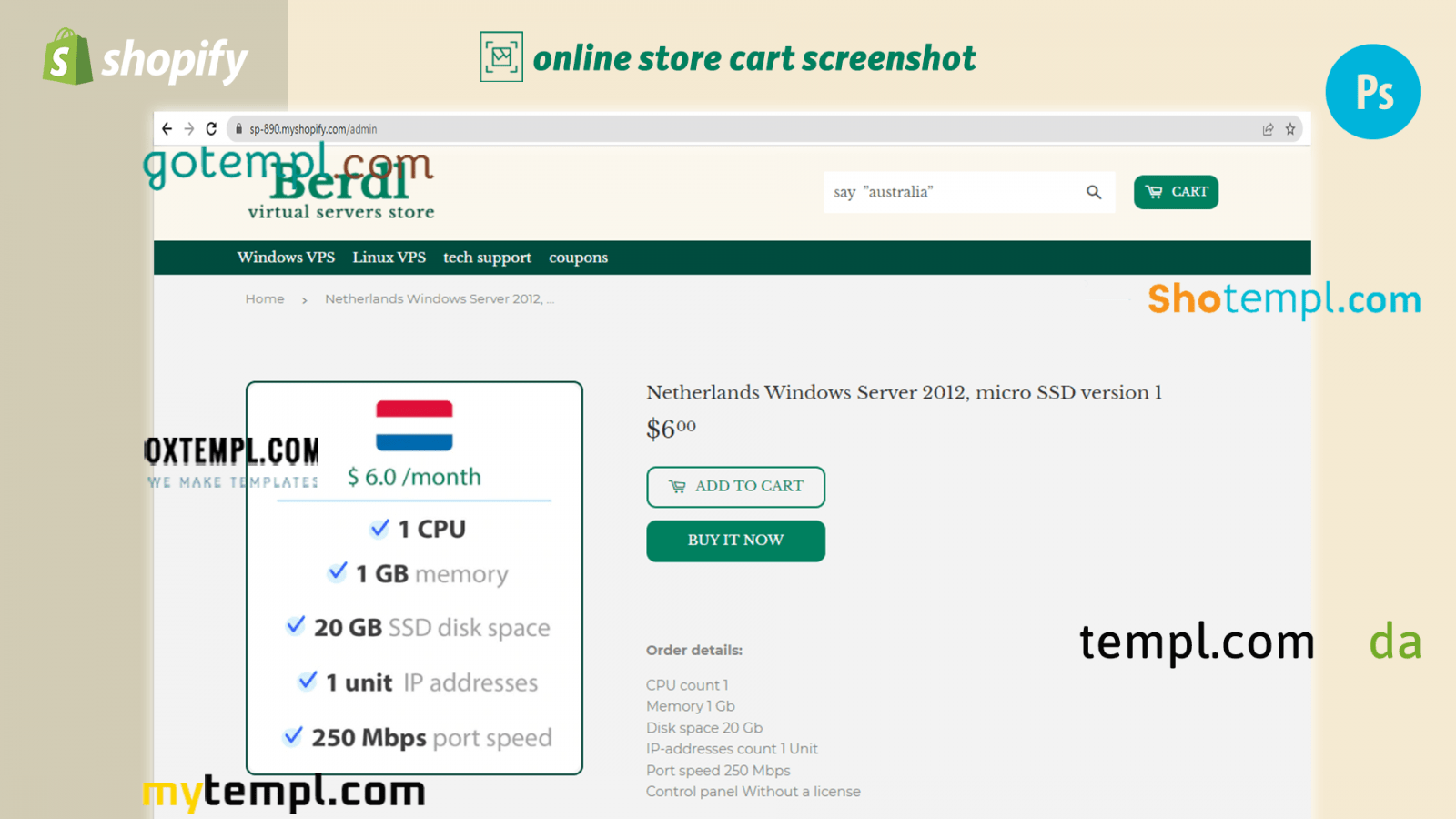Click the checkmark beside 1 GB memory
Image resolution: width=1456 pixels, height=819 pixels.
[x=338, y=572]
